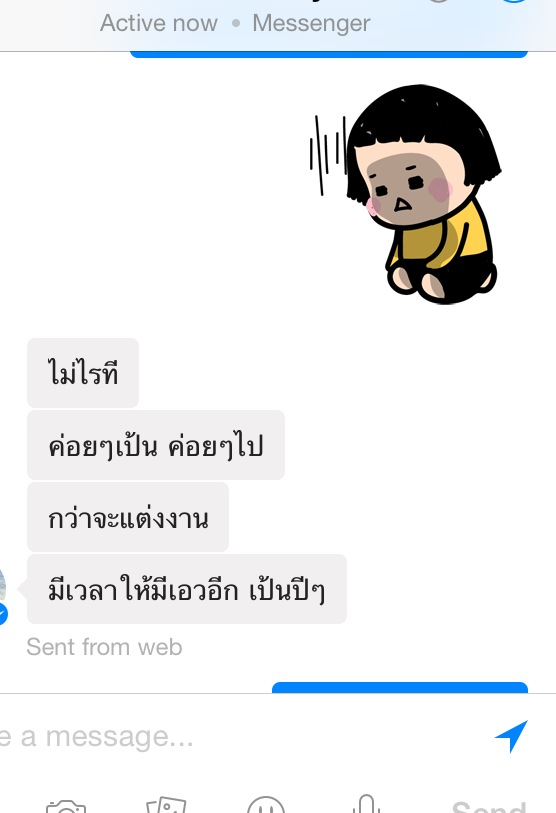Tap the blue outgoing bubble under header
Image resolution: width=556 pixels, height=813 pixels.
tap(329, 54)
